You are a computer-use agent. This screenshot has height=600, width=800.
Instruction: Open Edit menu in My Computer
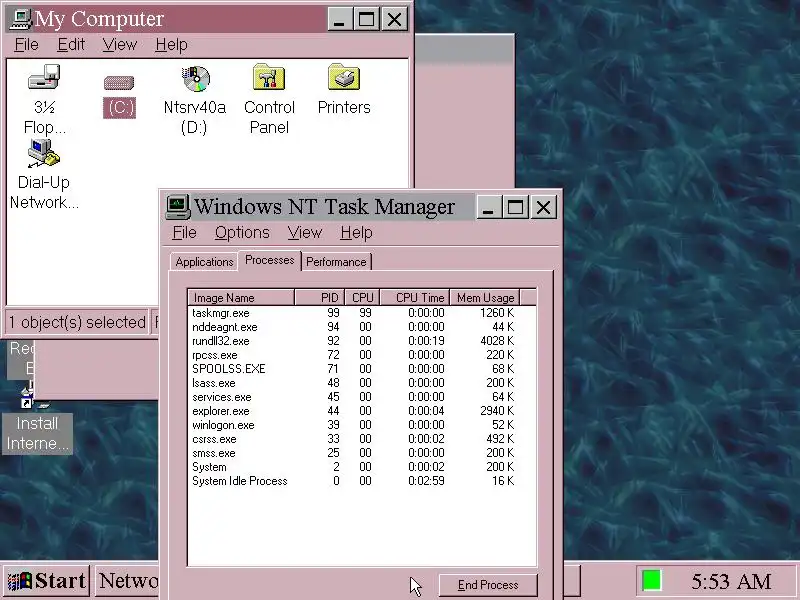point(70,45)
